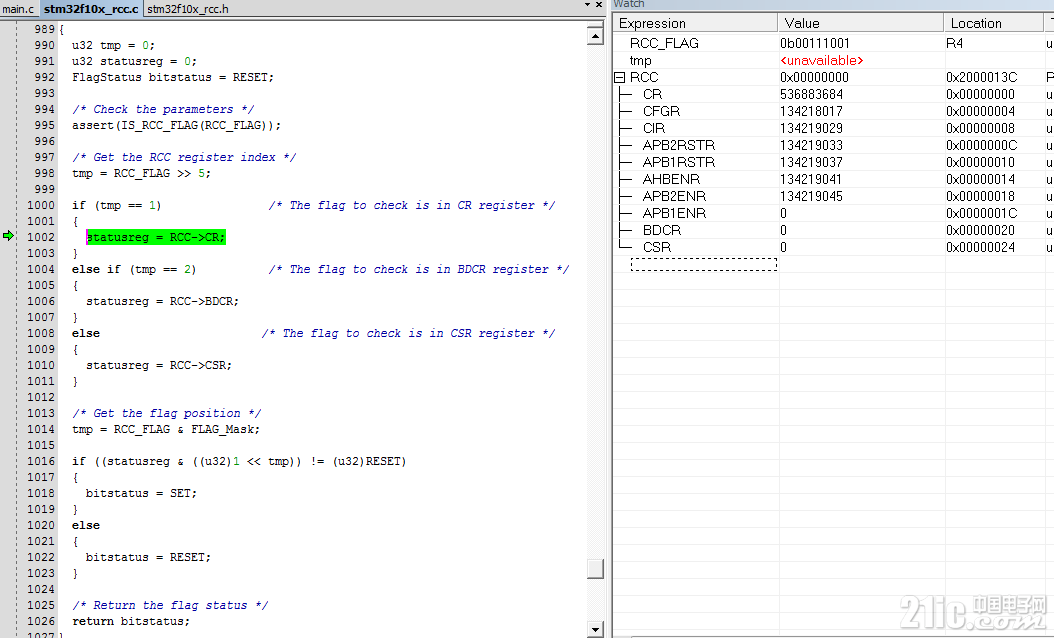
Task: Collapse the RCC struct in Watch
Action: [620, 78]
